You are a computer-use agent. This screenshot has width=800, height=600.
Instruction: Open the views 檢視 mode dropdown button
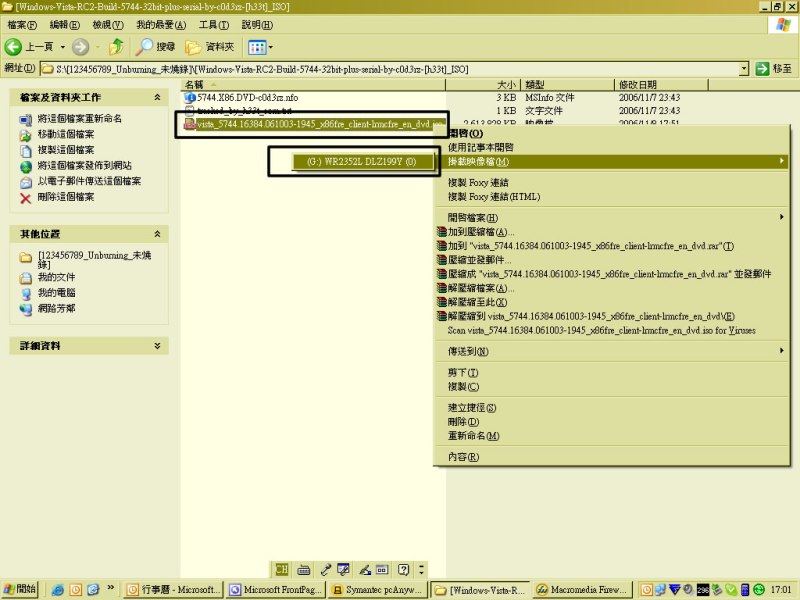click(x=260, y=47)
